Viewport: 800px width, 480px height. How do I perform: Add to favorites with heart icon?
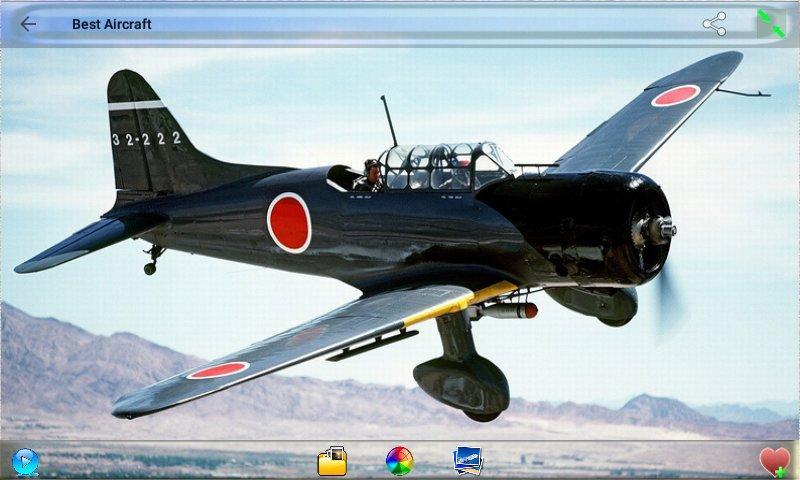774,462
